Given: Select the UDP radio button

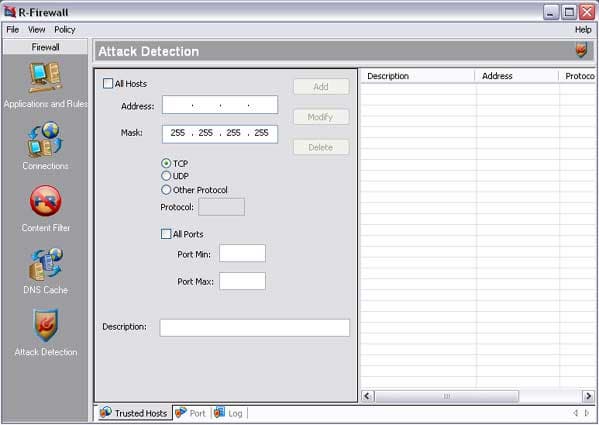Looking at the screenshot, I should [166, 176].
